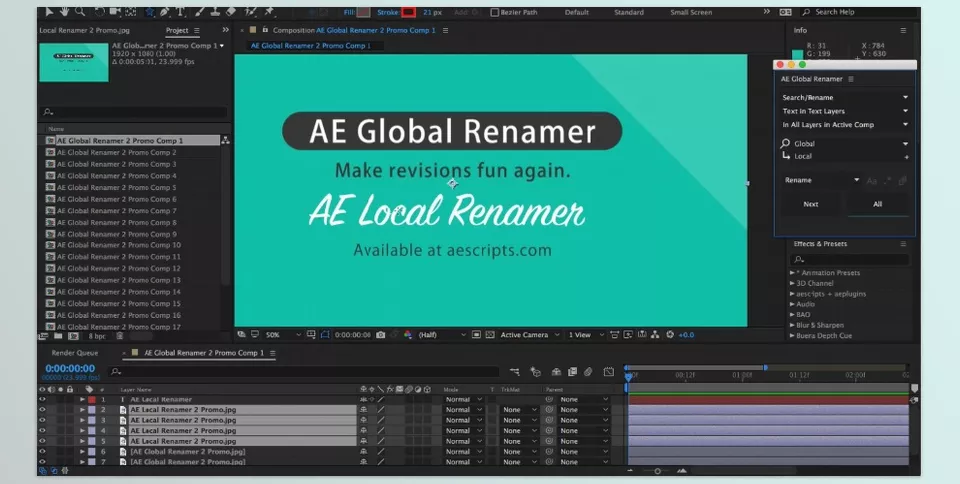Expand the 3D Channel effects category
Viewport: 960px width, 484px height.
(792, 283)
